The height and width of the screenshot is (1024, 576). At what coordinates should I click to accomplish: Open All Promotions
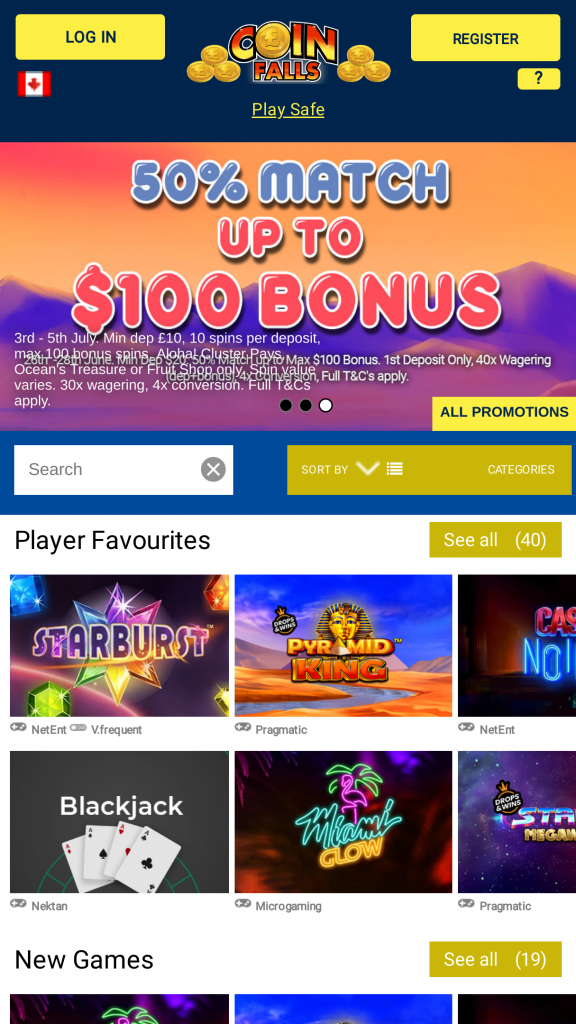[504, 413]
